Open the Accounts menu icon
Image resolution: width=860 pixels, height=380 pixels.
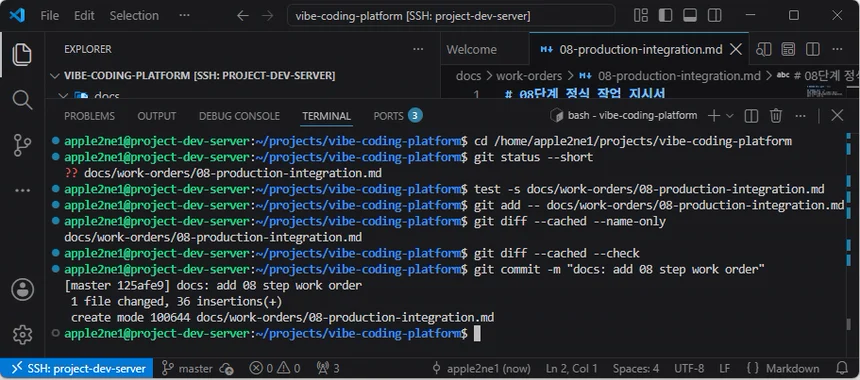click(22, 290)
